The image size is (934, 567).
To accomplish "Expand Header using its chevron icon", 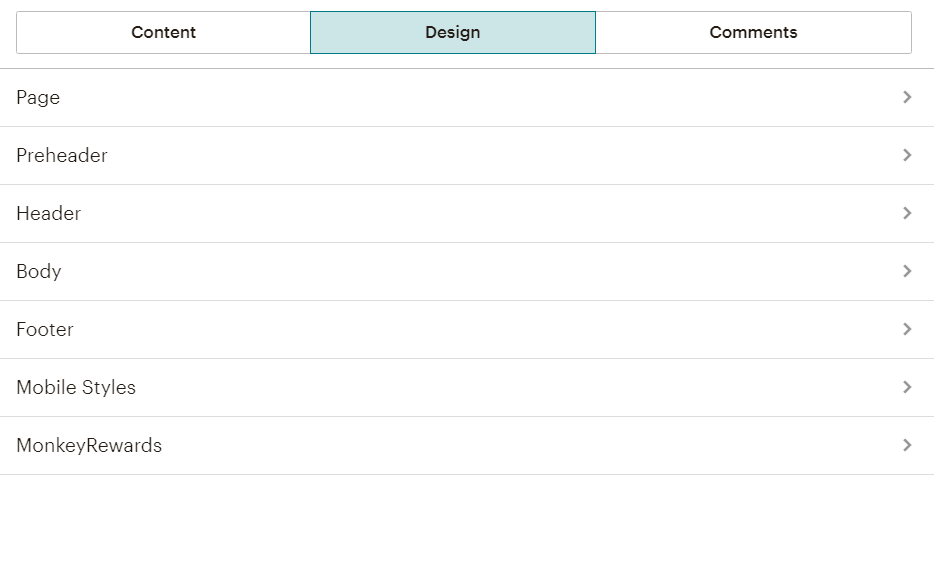I will (907, 213).
